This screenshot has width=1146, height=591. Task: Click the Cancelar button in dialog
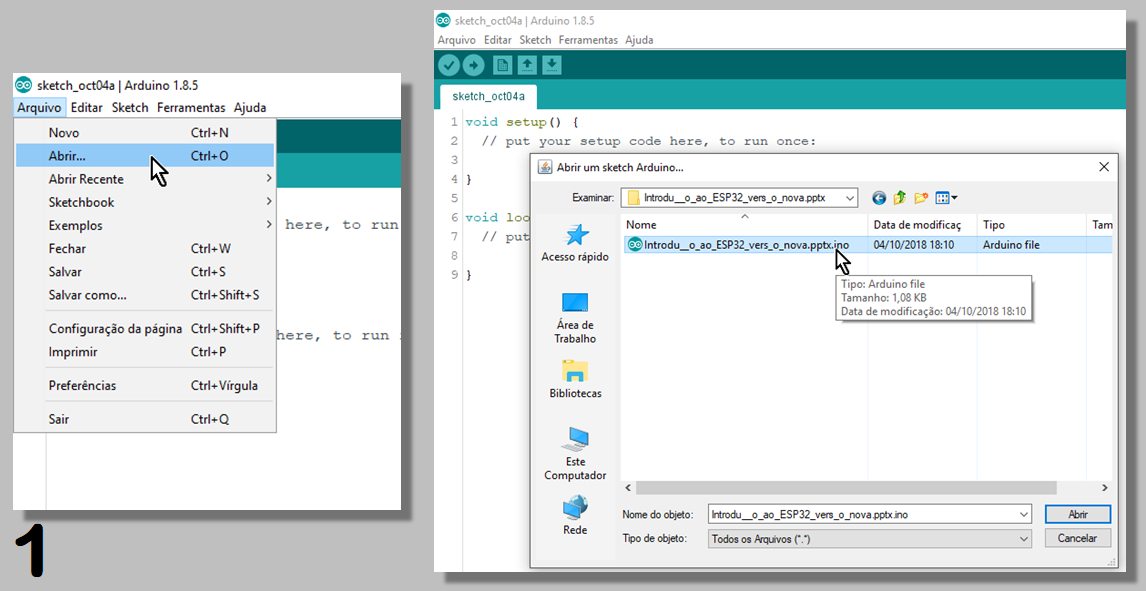tap(1078, 538)
